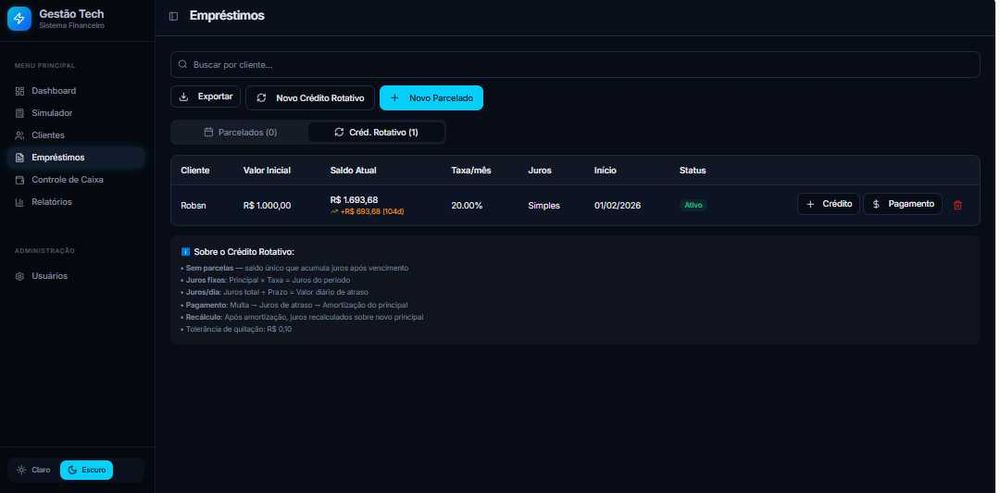
Task: Click the 01/02/2026 start date
Action: coord(617,205)
